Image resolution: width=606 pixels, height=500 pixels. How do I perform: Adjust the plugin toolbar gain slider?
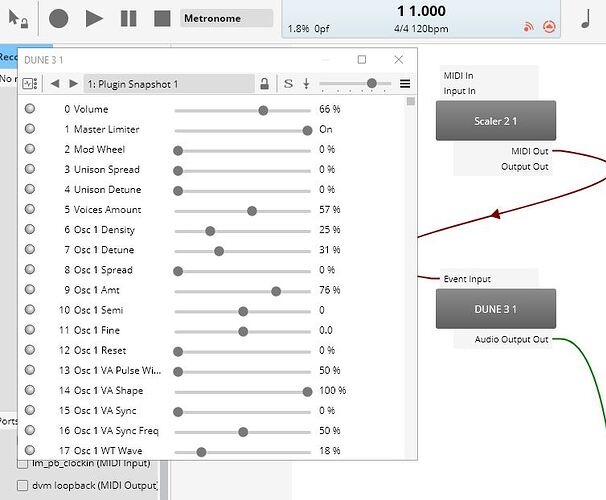tap(372, 83)
